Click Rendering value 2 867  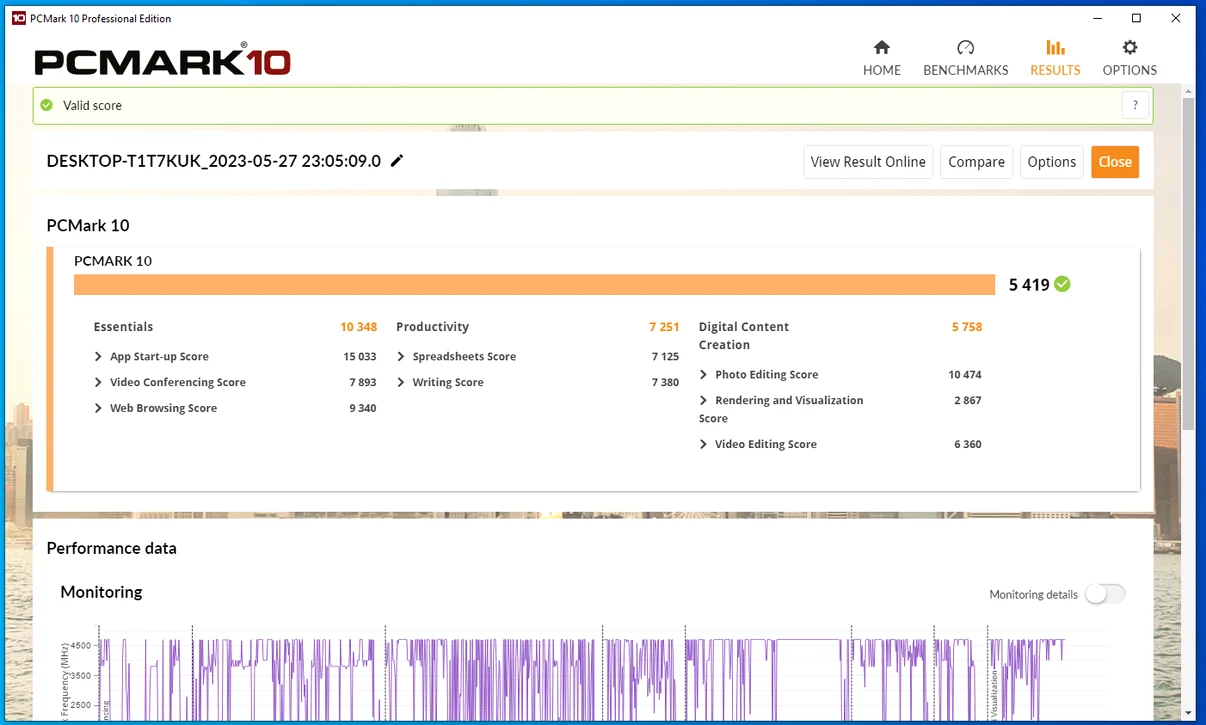(x=968, y=400)
